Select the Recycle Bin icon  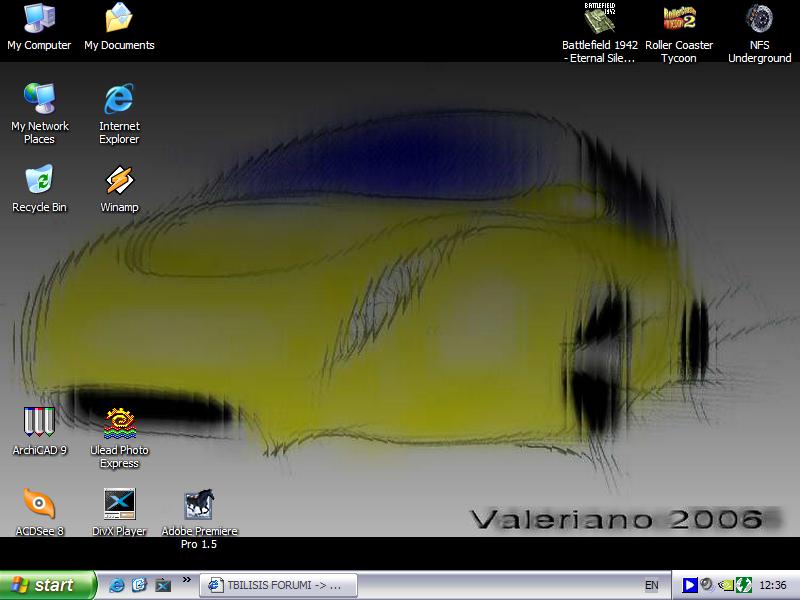[x=39, y=181]
